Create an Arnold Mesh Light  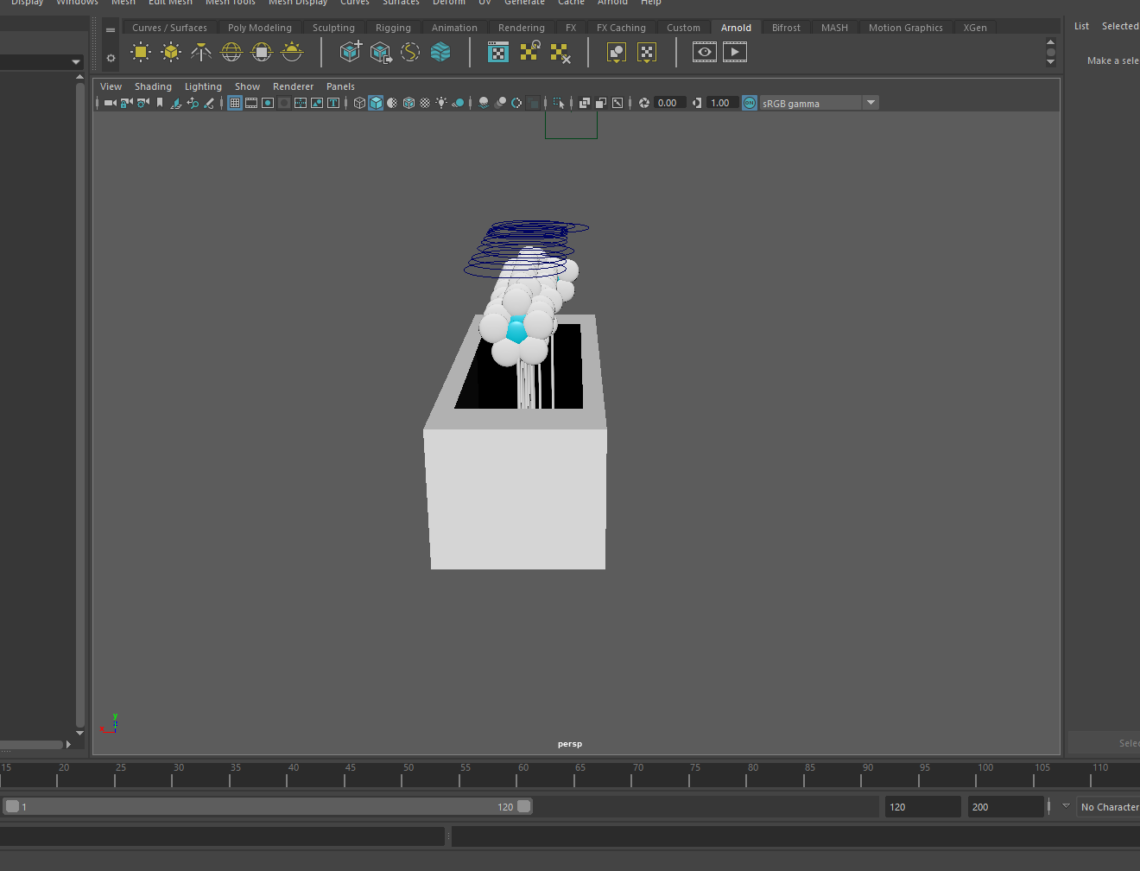pos(171,52)
